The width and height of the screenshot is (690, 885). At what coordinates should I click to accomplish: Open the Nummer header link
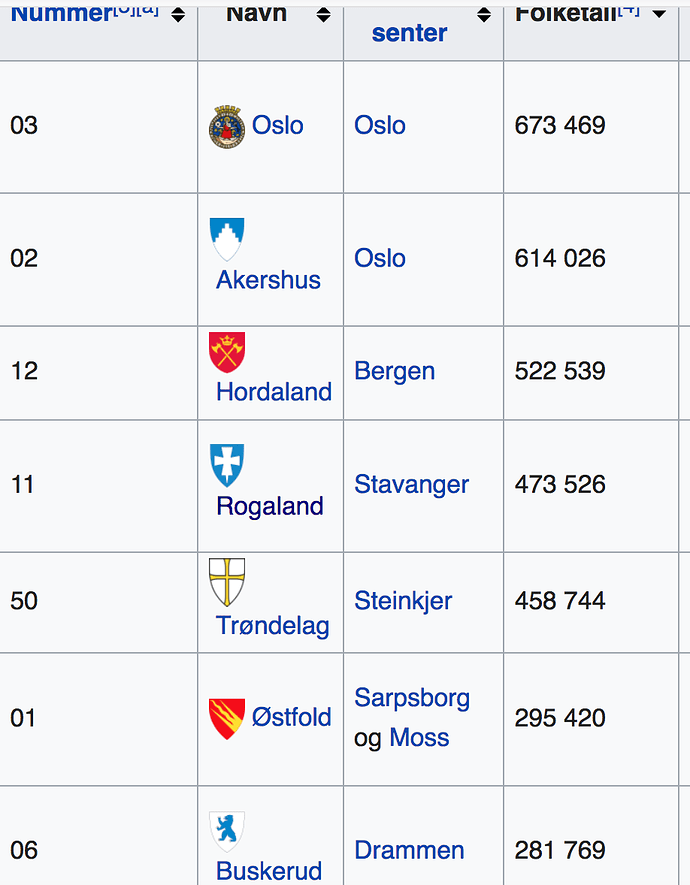[61, 14]
